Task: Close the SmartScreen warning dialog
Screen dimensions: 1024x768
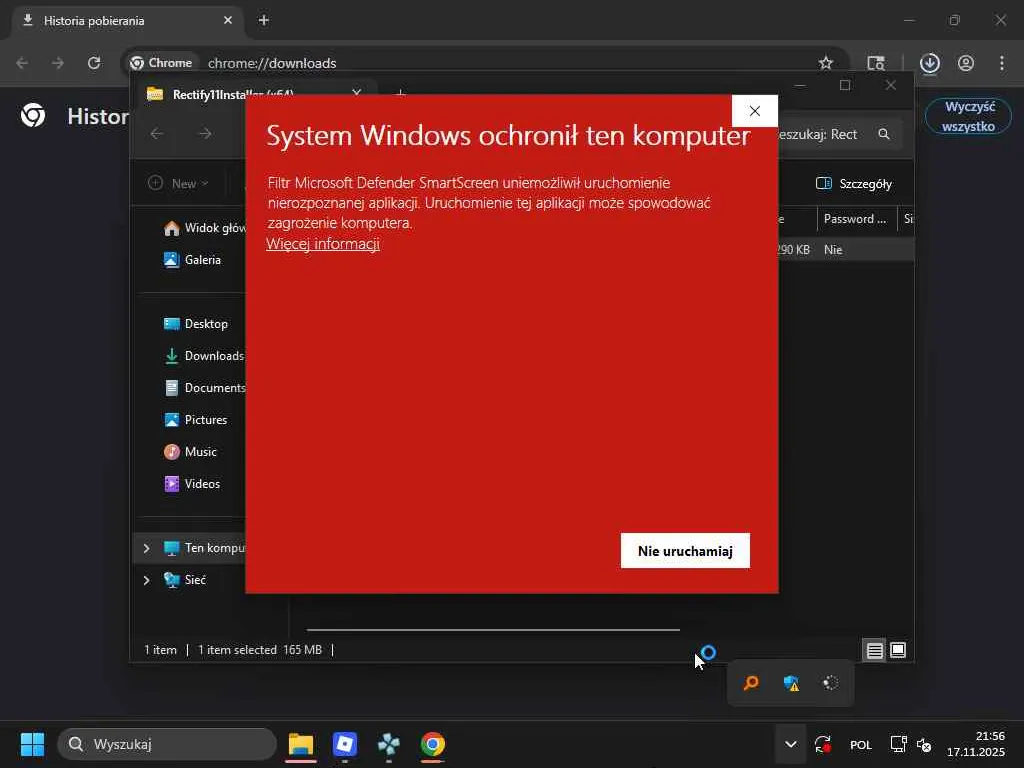Action: [755, 111]
